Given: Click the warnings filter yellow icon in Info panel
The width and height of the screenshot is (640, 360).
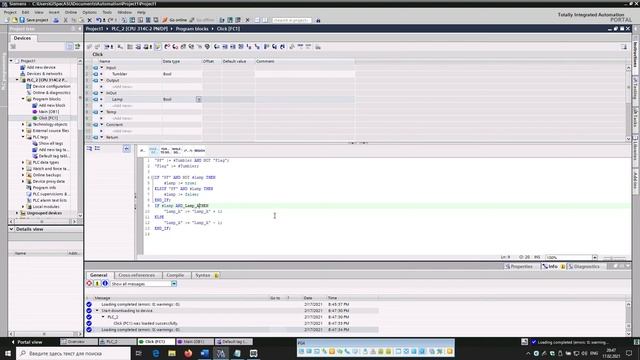Looking at the screenshot, I should tap(97, 283).
